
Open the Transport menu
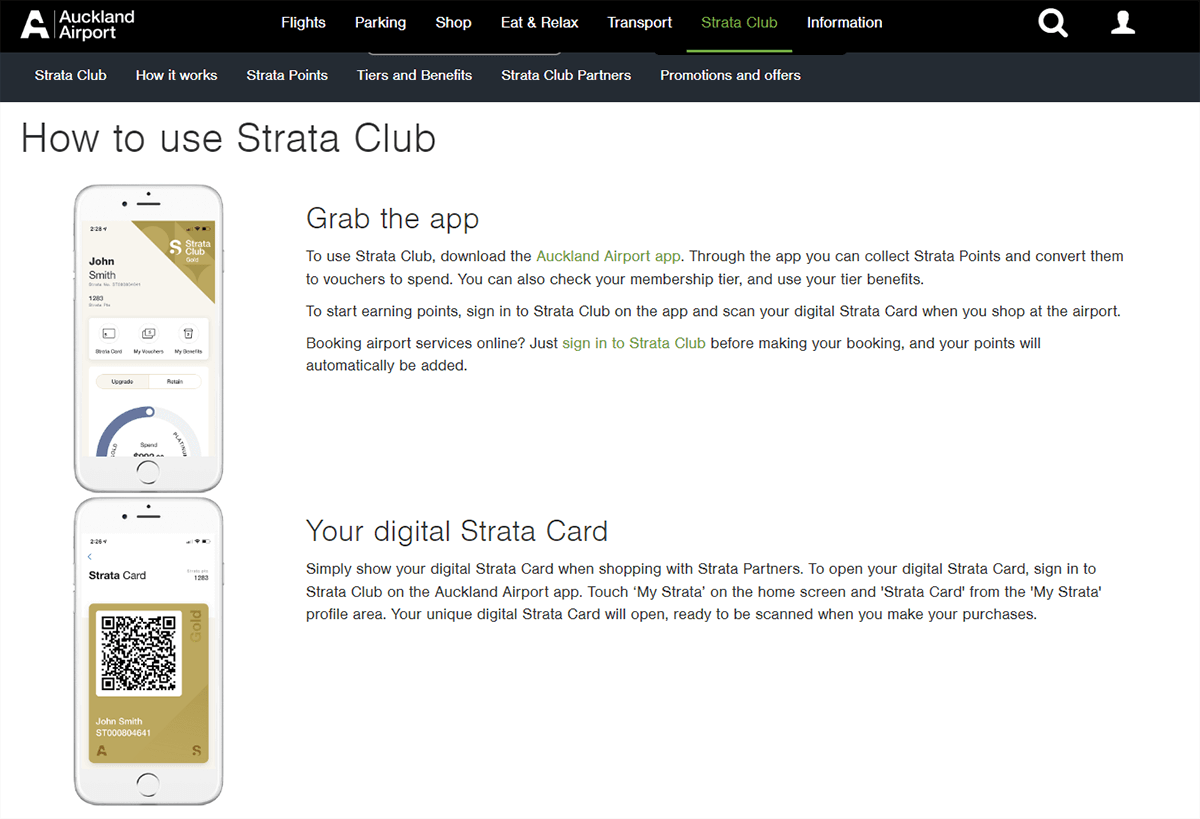tap(640, 23)
